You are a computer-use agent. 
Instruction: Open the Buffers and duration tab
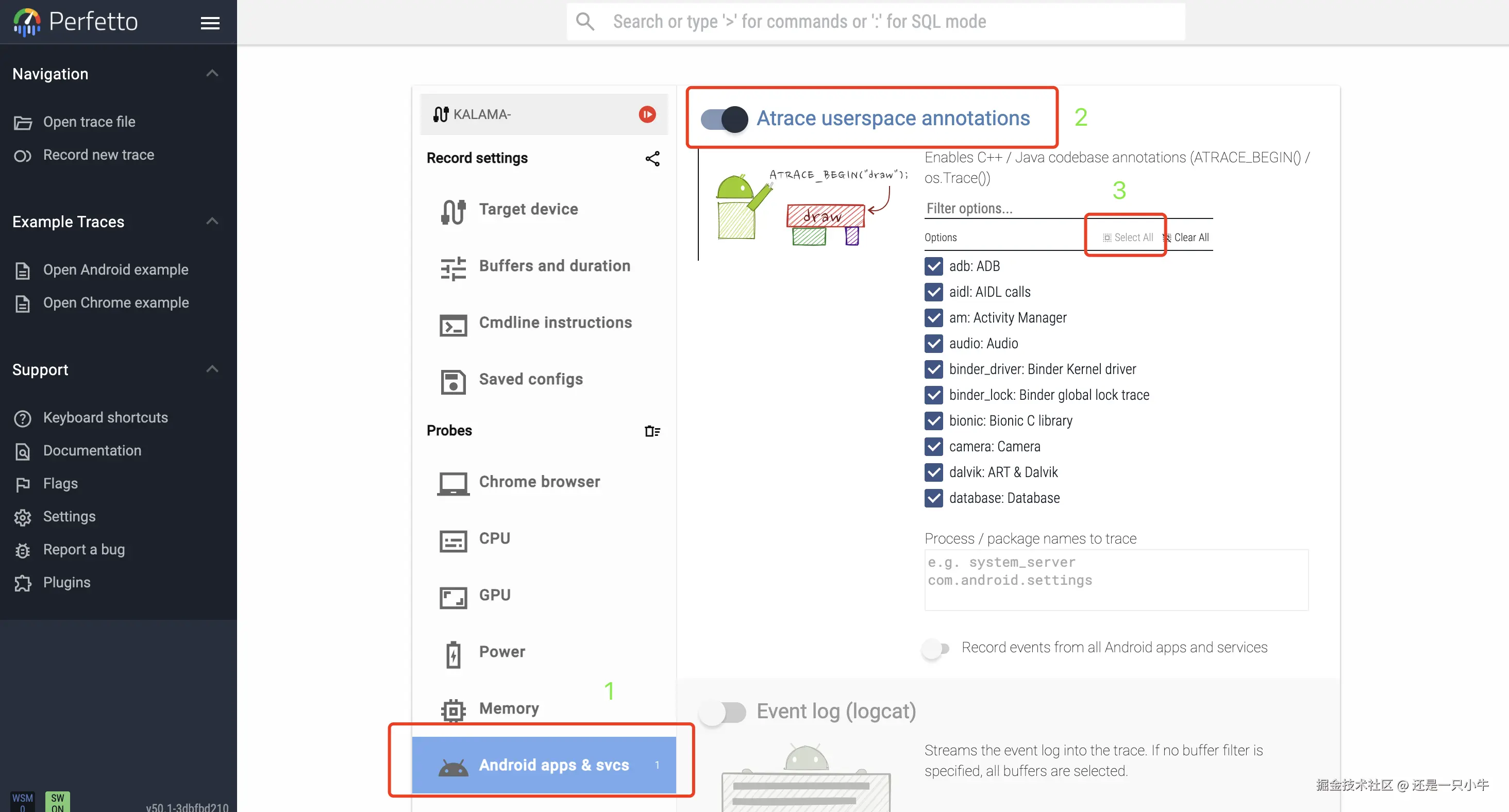click(x=554, y=266)
